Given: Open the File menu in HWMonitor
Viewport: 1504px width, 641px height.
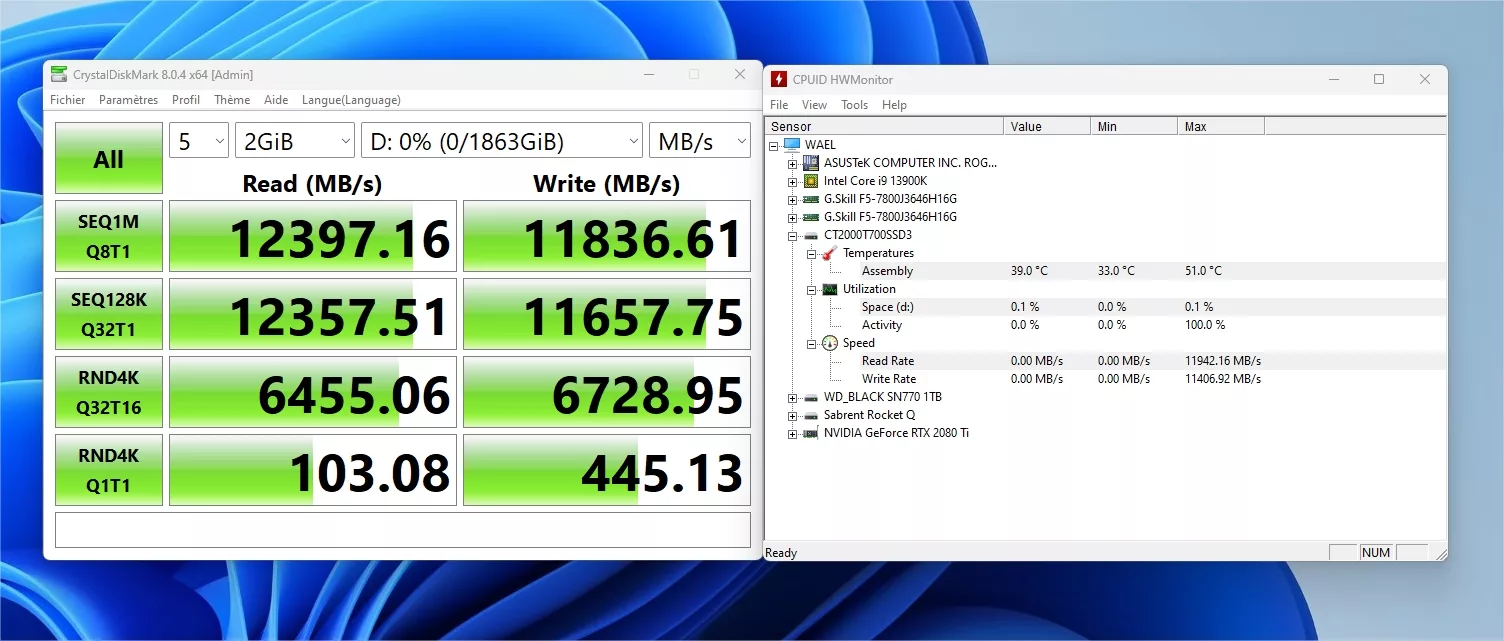Looking at the screenshot, I should (779, 105).
